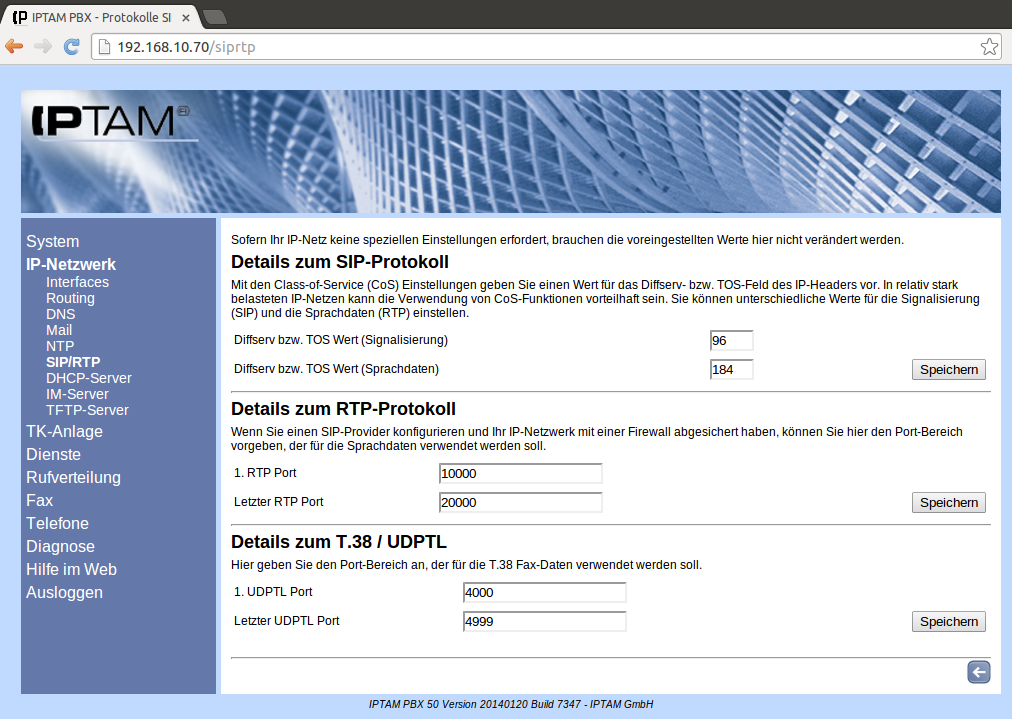
Task: Focus the Letzter UDPTL Port field
Action: tap(544, 622)
